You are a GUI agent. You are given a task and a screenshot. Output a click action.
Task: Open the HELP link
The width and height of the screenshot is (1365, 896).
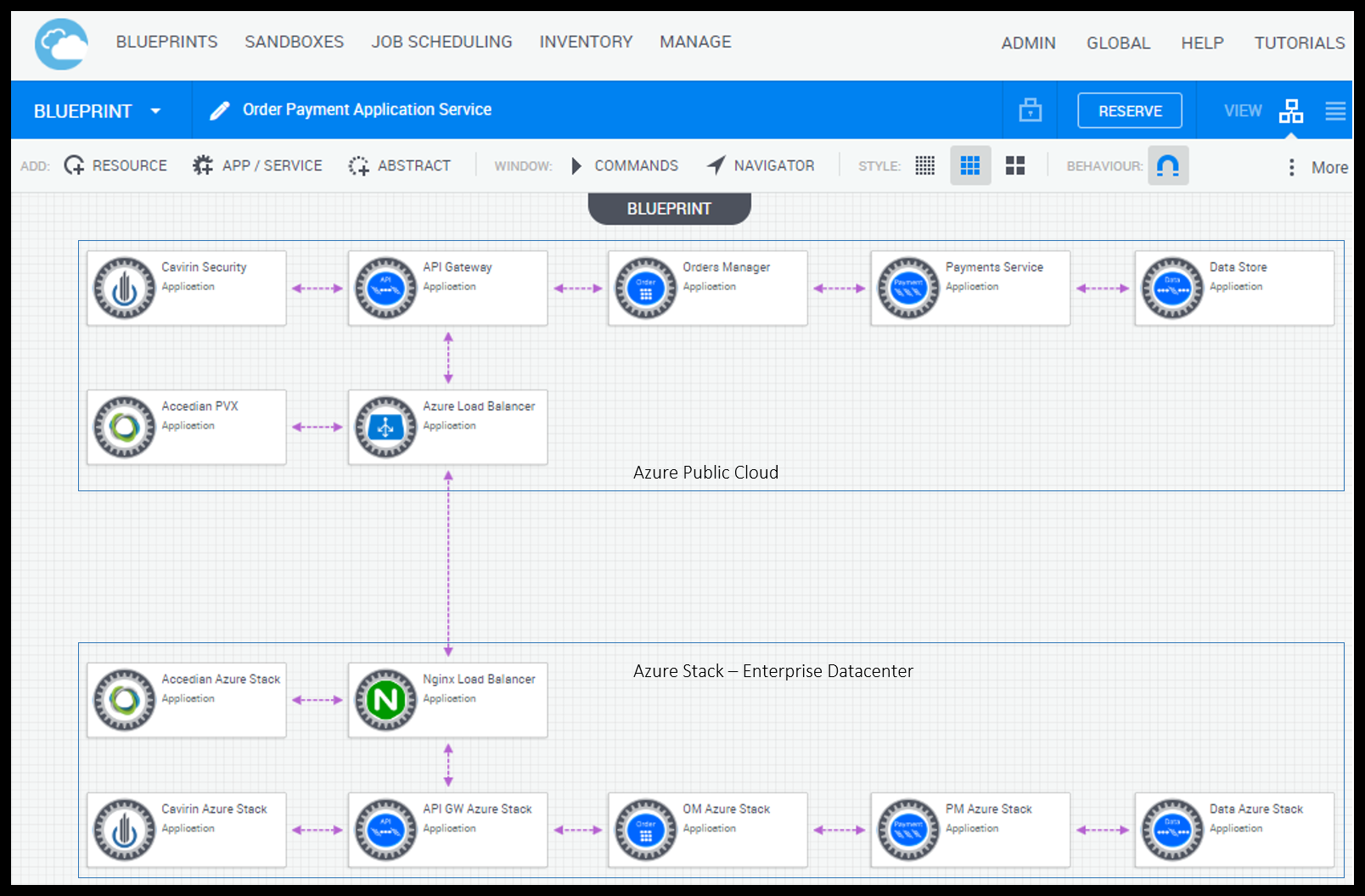(1202, 42)
